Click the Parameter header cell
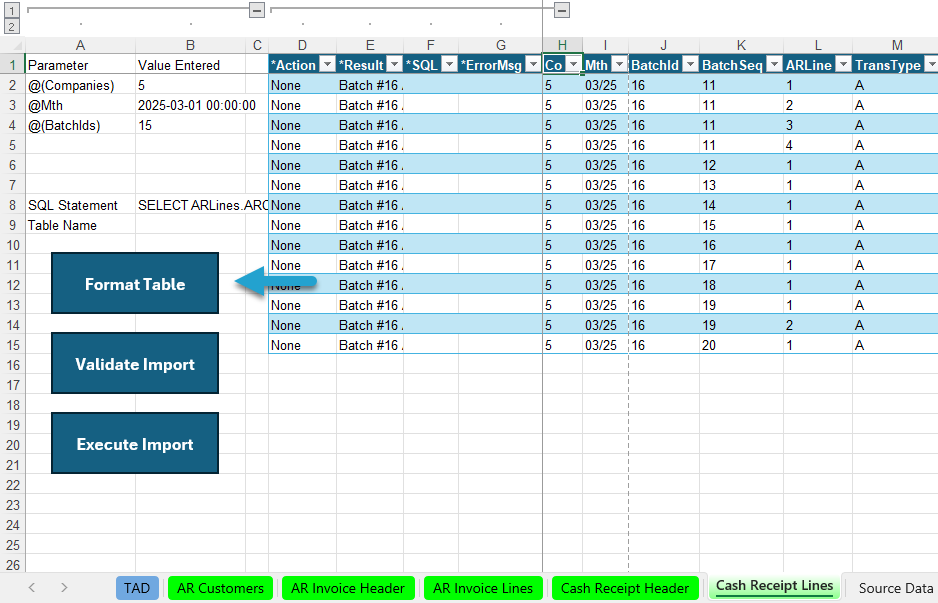 tap(80, 65)
